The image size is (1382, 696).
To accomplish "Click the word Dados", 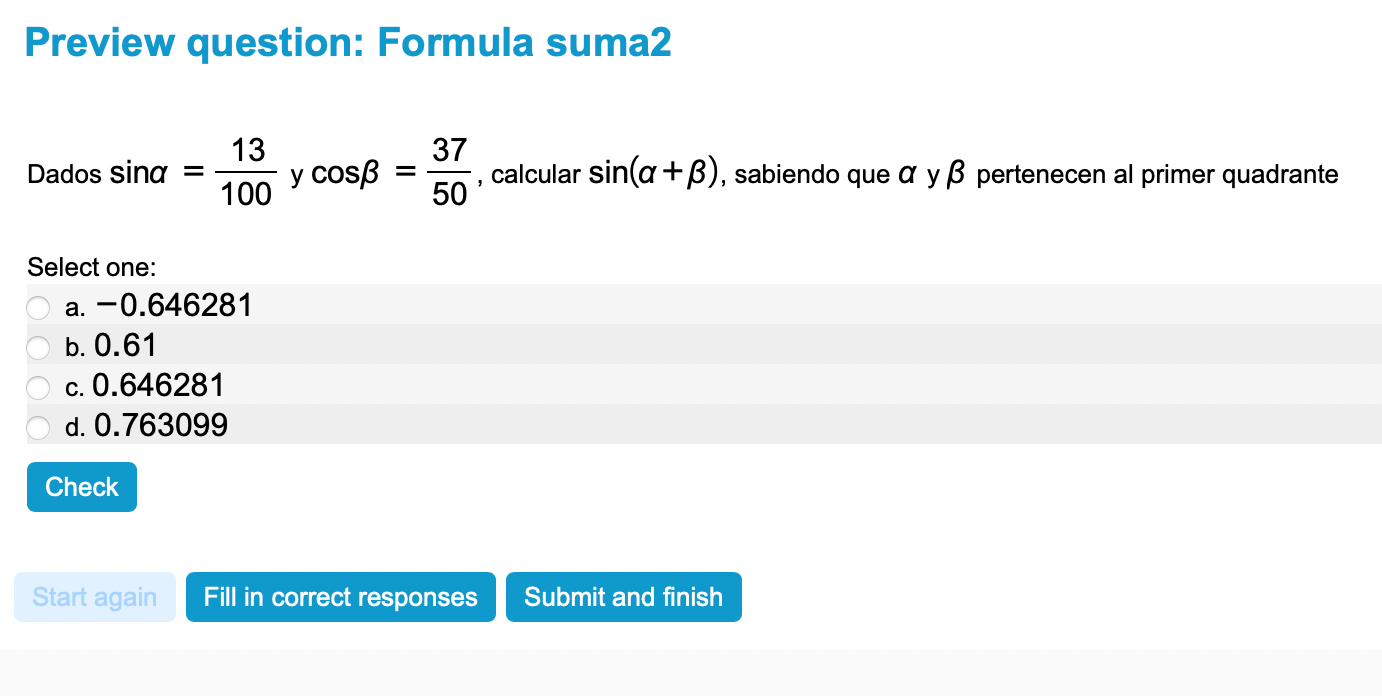I will click(x=64, y=175).
